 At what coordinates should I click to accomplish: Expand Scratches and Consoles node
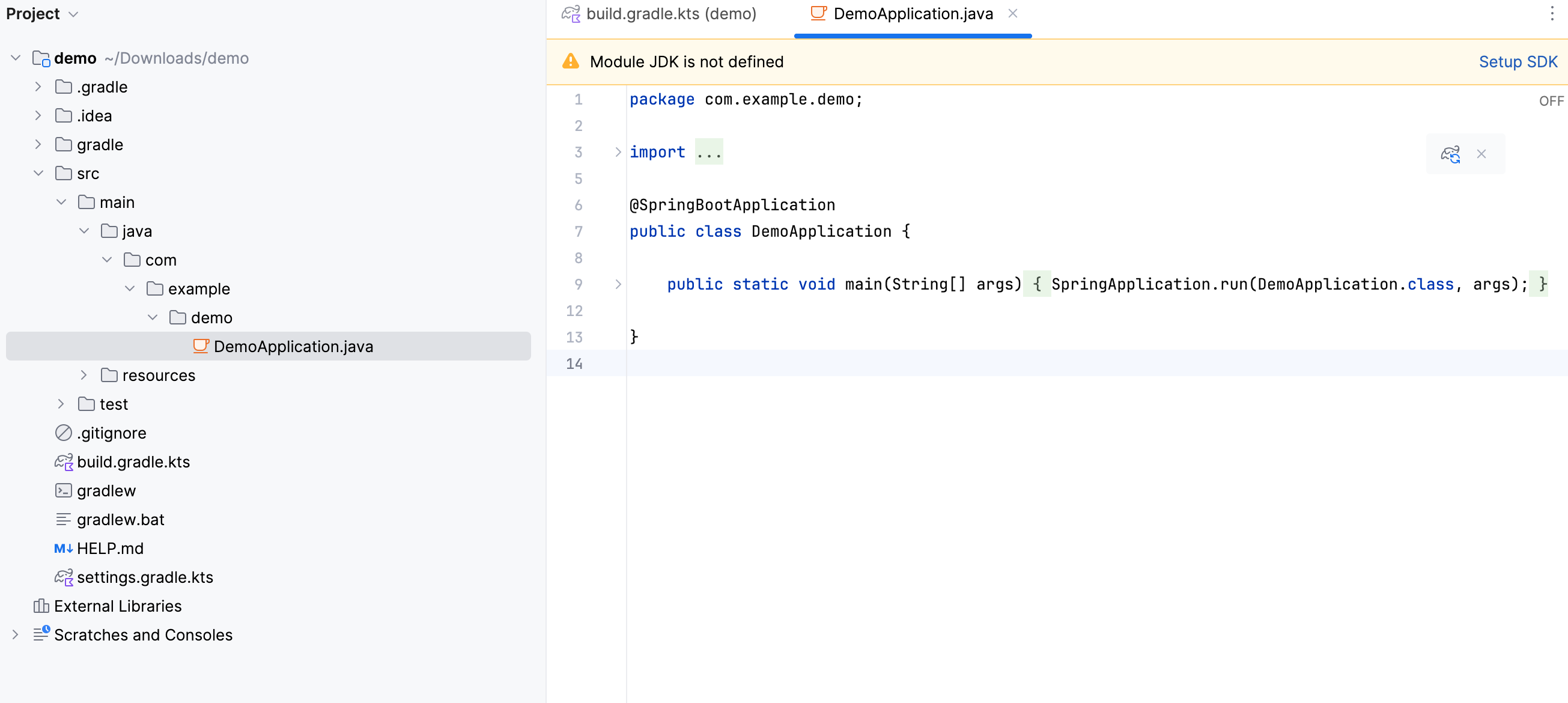point(15,635)
